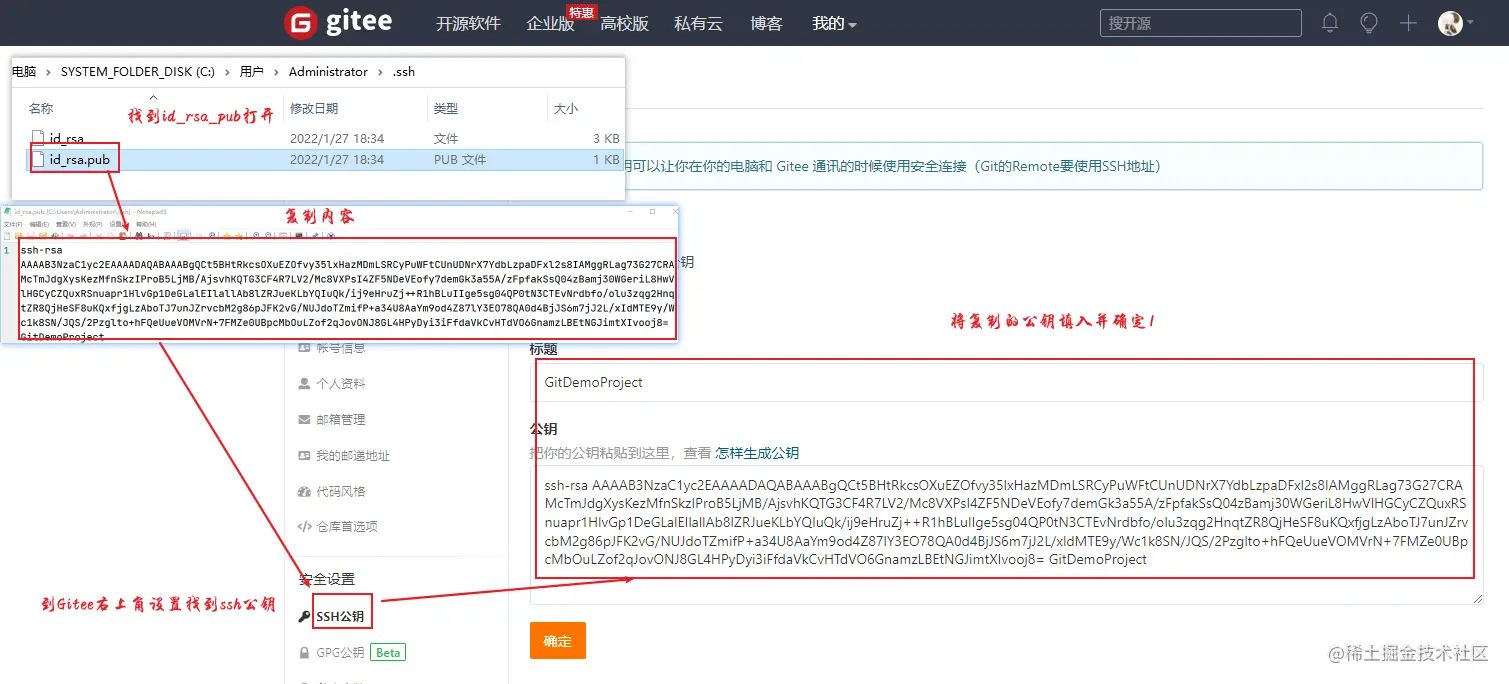Screen dimensions: 1509x684
Task: Sort Explorer files by 大小 column
Action: (566, 108)
